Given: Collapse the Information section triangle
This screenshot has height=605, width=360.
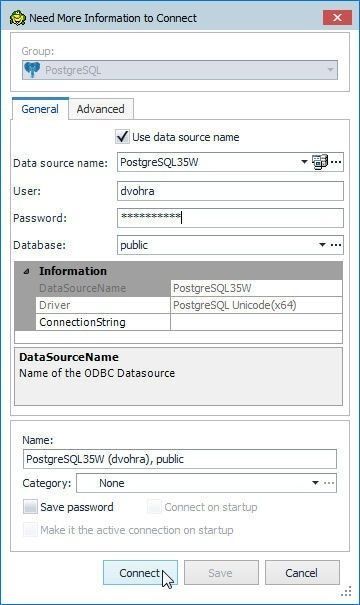Looking at the screenshot, I should click(x=26, y=271).
